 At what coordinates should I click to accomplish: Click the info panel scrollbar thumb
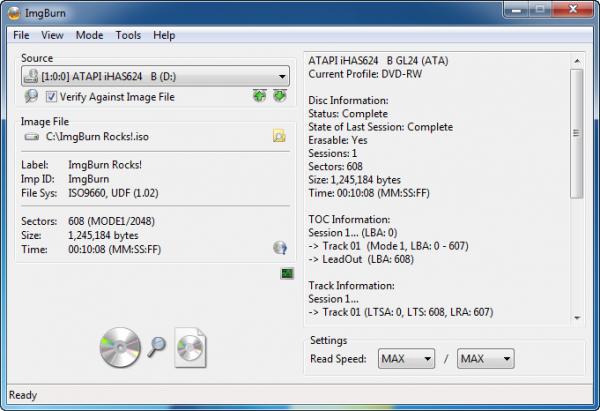pos(577,133)
